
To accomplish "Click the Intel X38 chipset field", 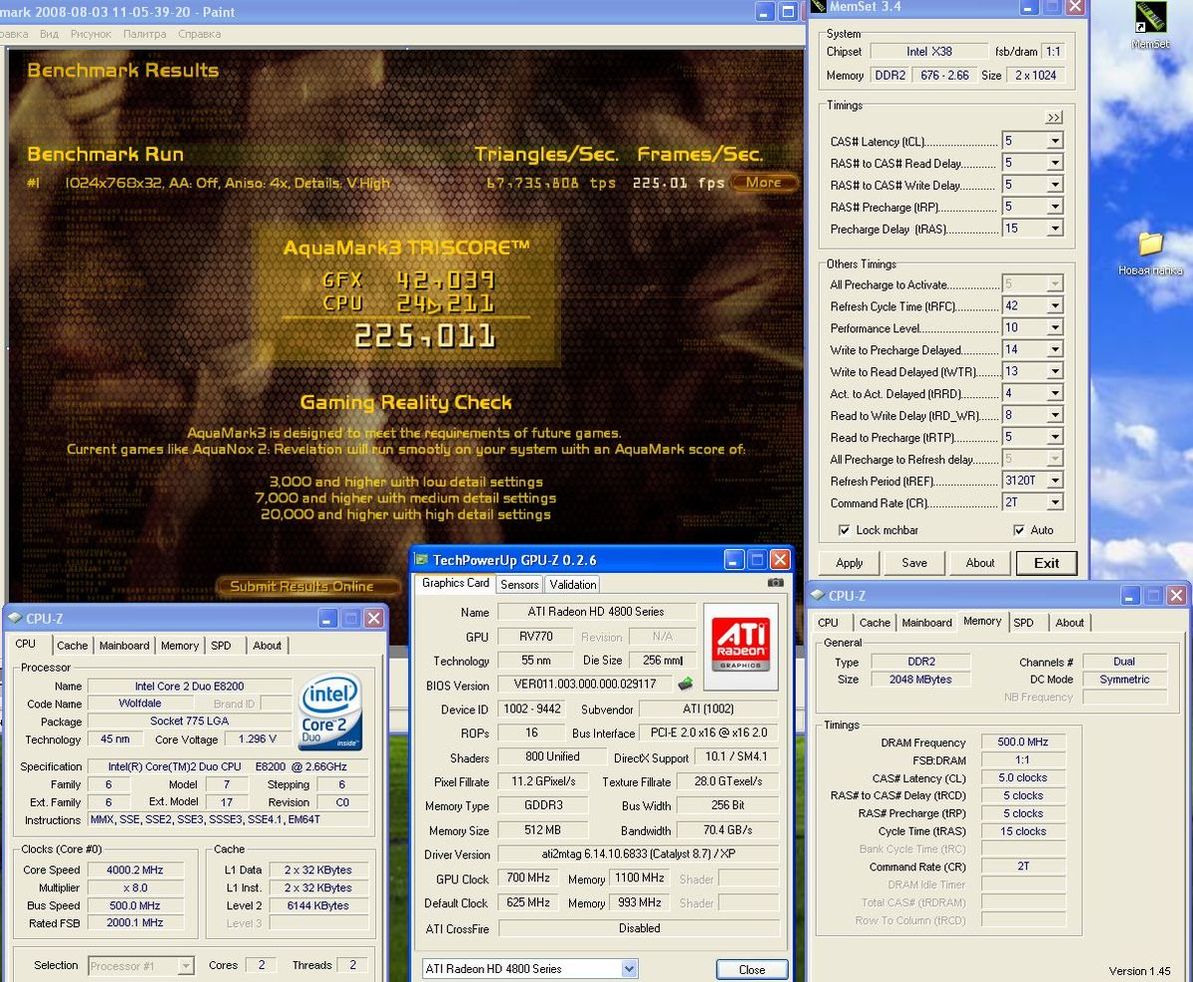I will (x=929, y=52).
